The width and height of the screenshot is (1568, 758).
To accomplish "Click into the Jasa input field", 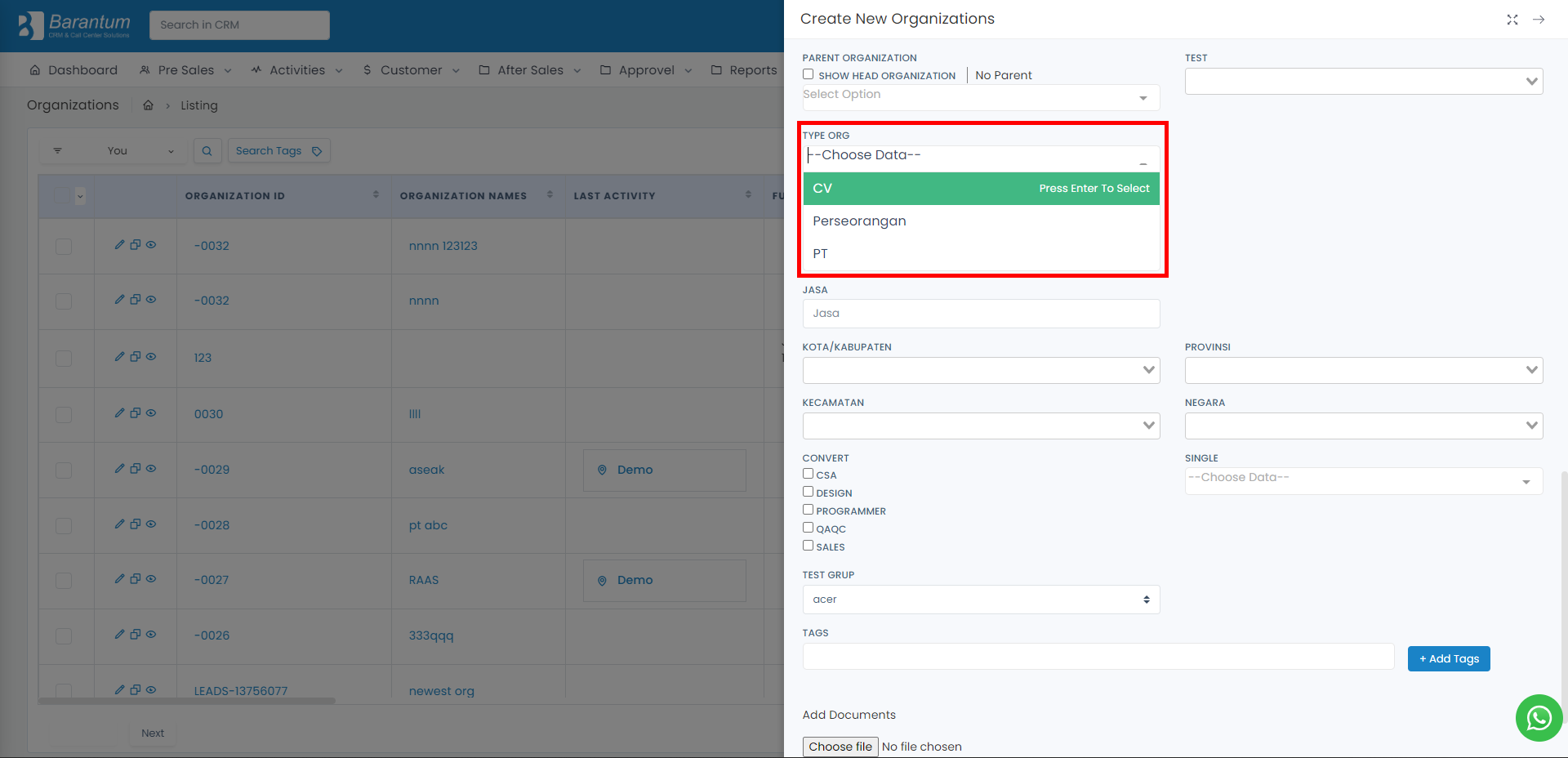I will (980, 314).
